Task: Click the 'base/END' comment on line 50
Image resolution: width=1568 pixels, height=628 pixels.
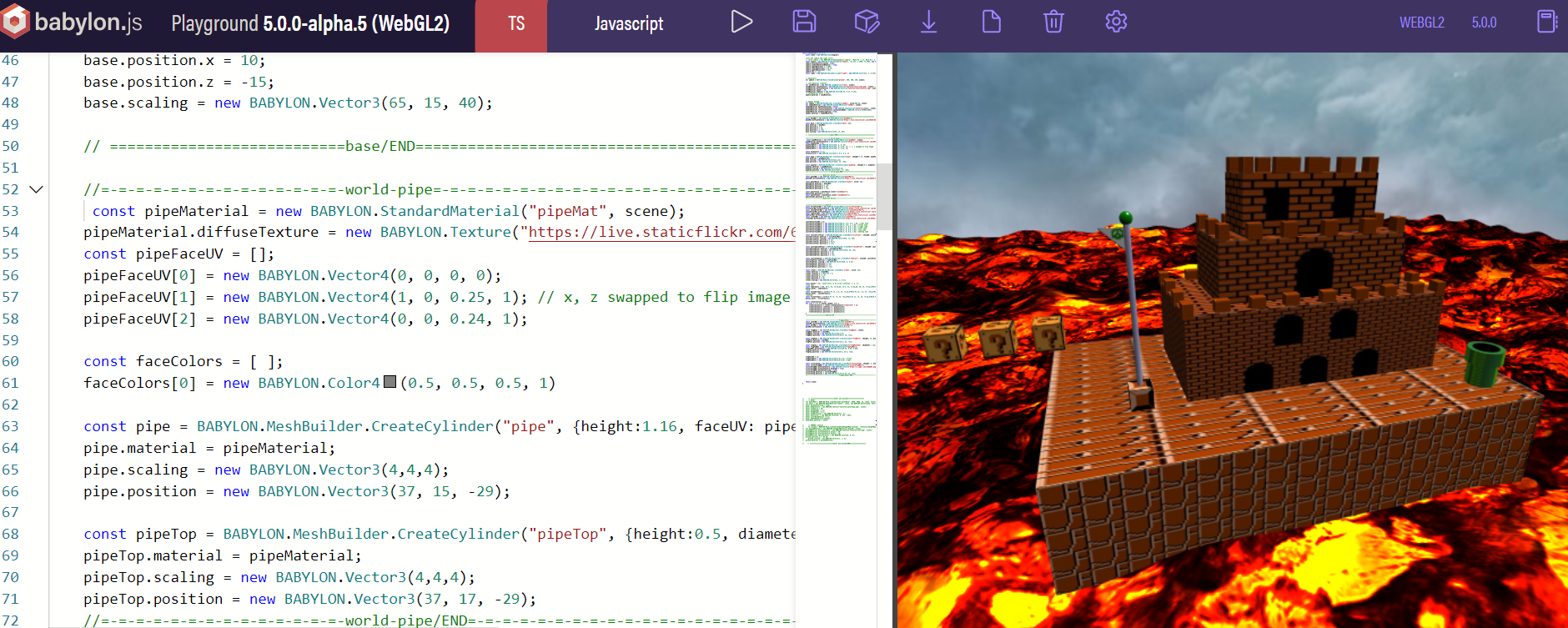Action: [x=380, y=146]
